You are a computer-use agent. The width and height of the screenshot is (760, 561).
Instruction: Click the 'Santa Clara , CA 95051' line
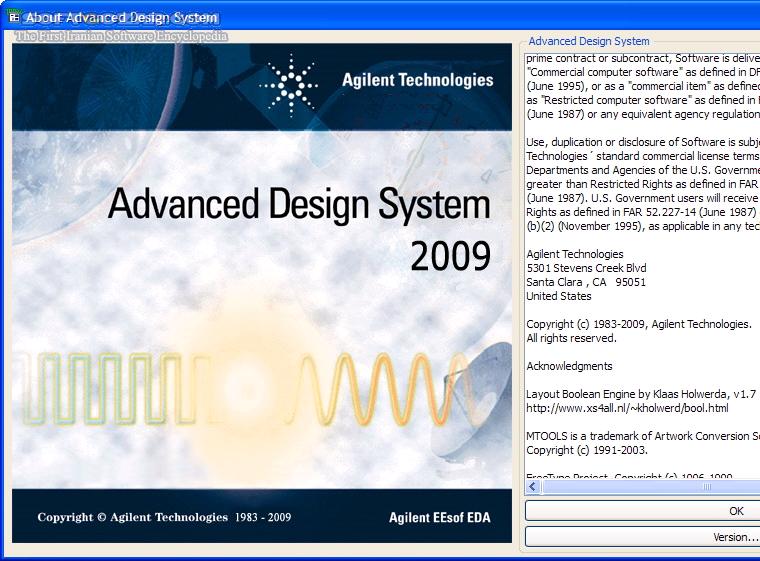586,282
